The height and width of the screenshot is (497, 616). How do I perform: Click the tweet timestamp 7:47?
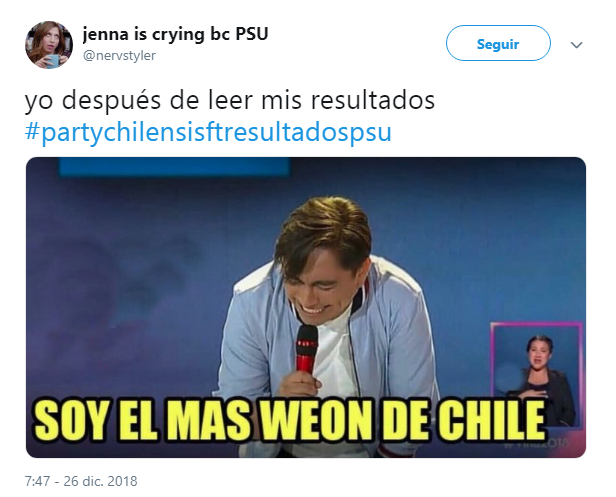tap(37, 481)
